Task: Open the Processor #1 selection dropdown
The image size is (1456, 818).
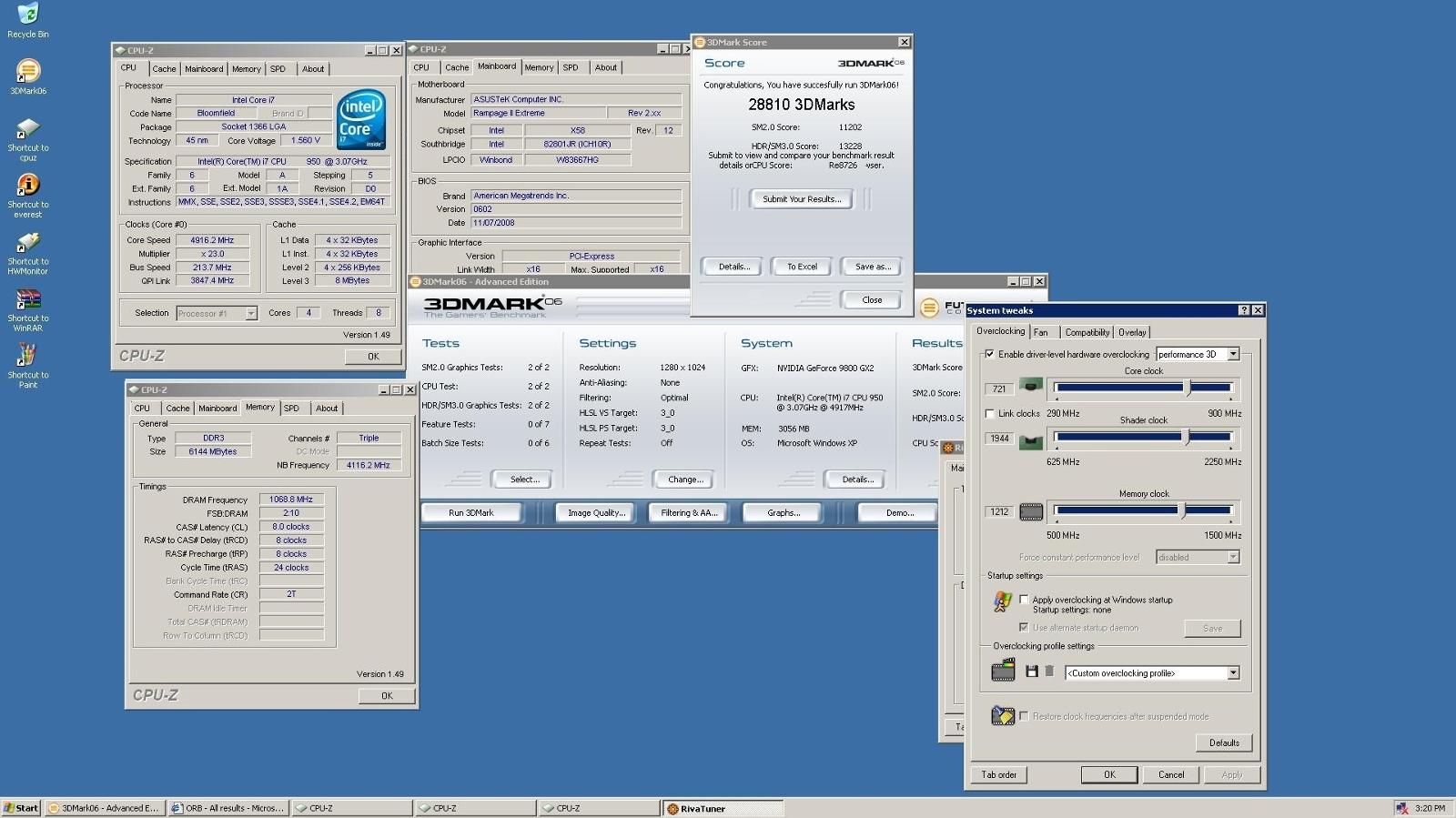Action: 216,313
